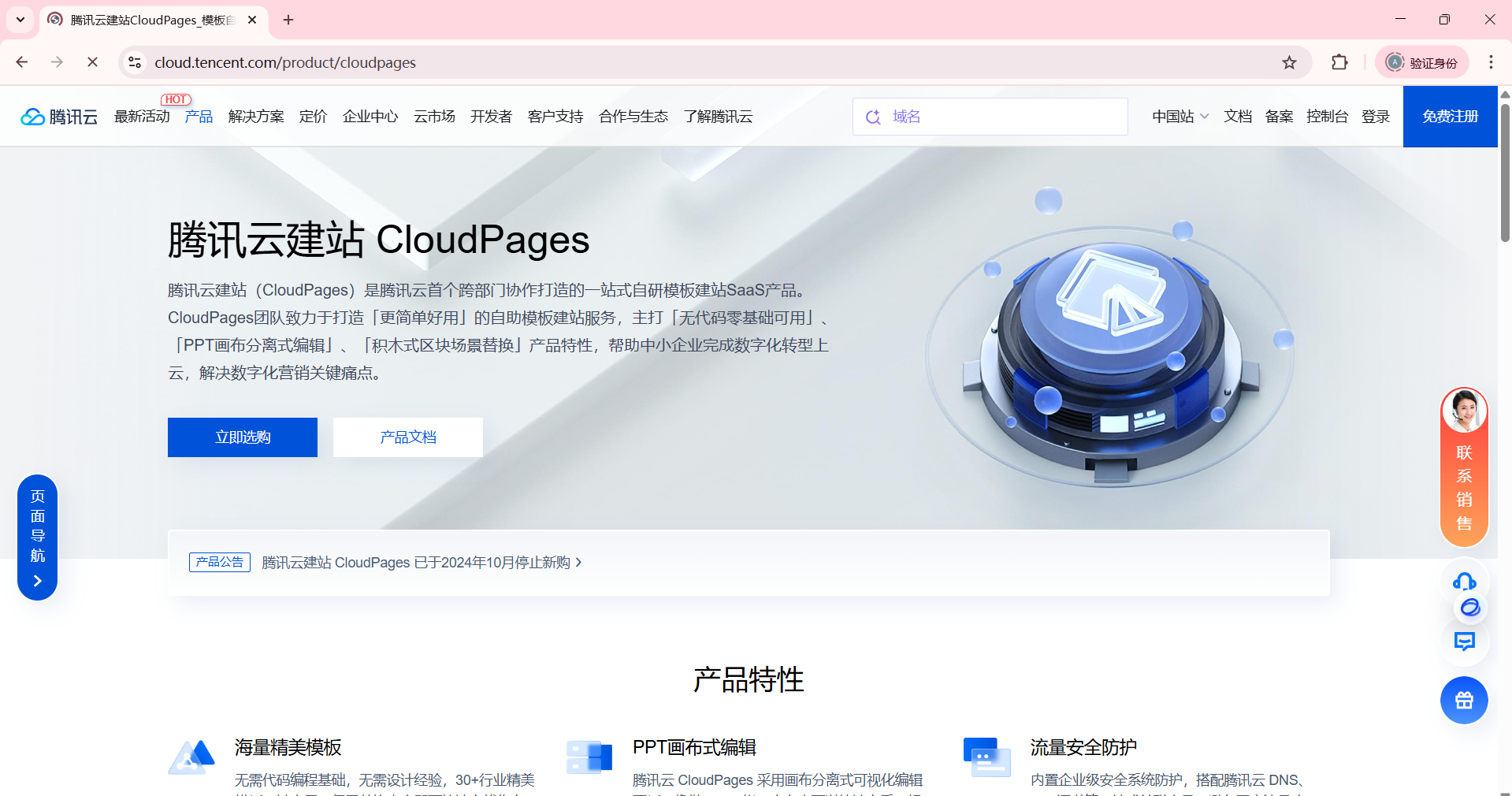Image resolution: width=1512 pixels, height=796 pixels.
Task: Click the 腾讯云建站 CloudPages main heading
Action: [378, 240]
